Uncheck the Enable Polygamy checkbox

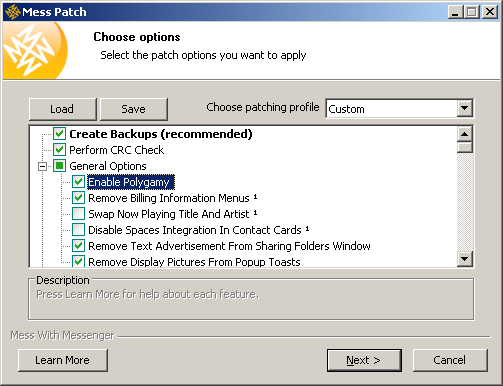(x=78, y=182)
